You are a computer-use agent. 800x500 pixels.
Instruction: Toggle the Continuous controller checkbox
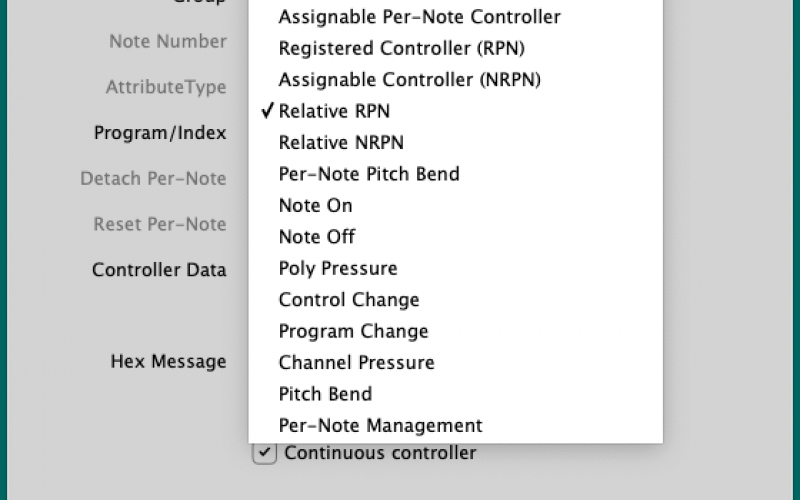click(x=264, y=454)
